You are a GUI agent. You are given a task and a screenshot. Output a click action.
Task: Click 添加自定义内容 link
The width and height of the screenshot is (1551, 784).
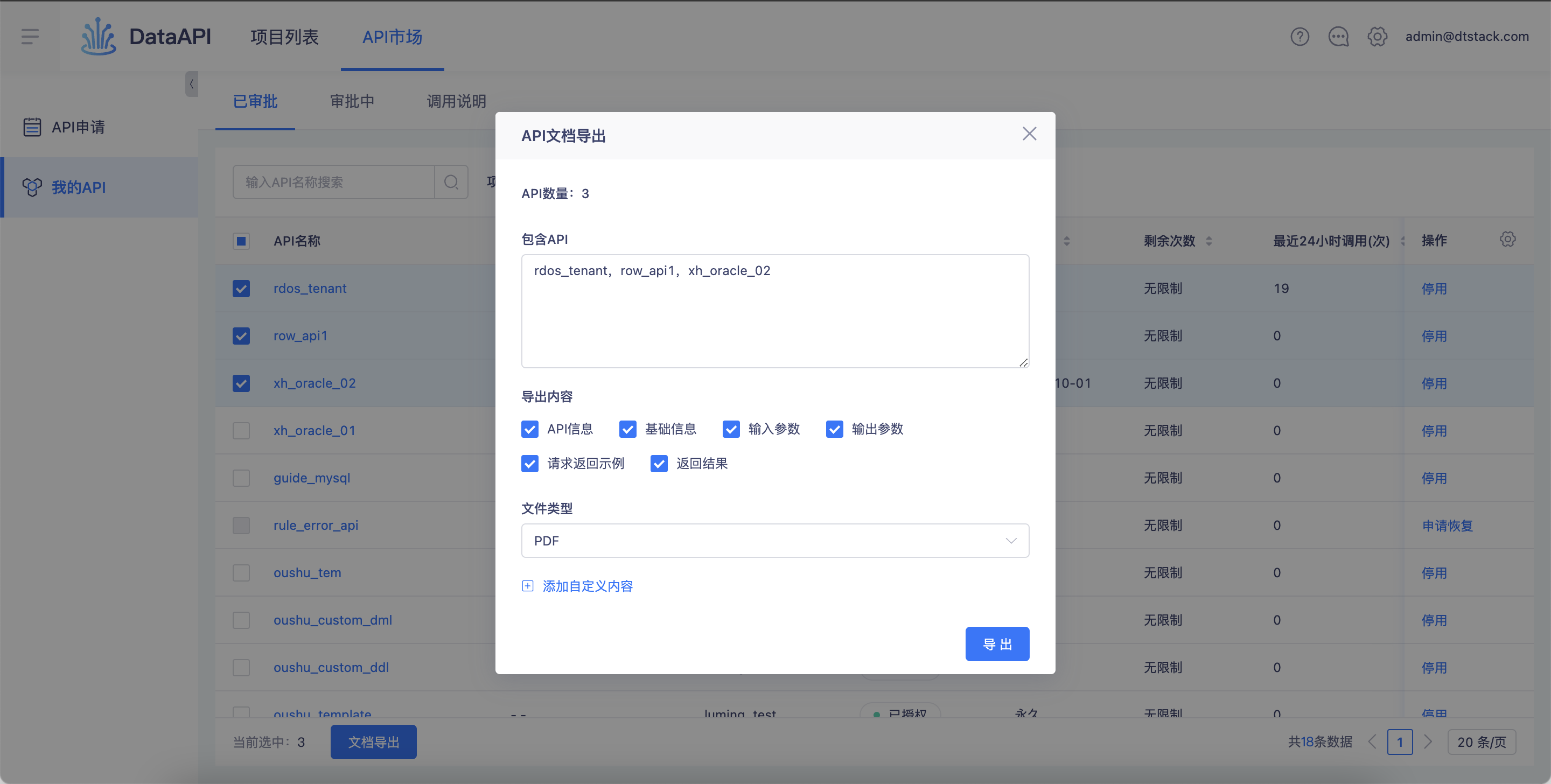[x=588, y=586]
